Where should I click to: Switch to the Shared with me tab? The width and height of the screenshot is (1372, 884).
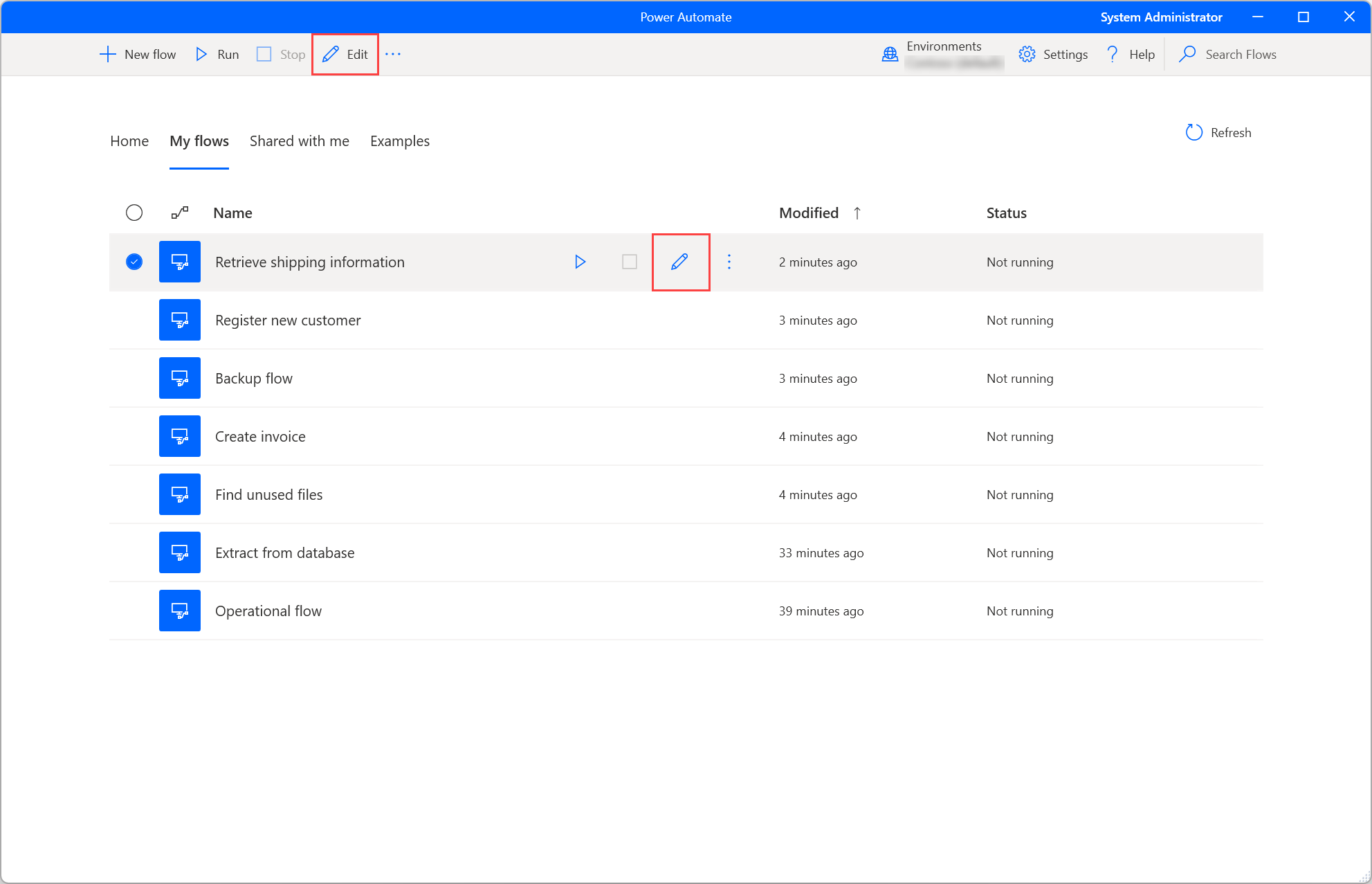pos(299,141)
